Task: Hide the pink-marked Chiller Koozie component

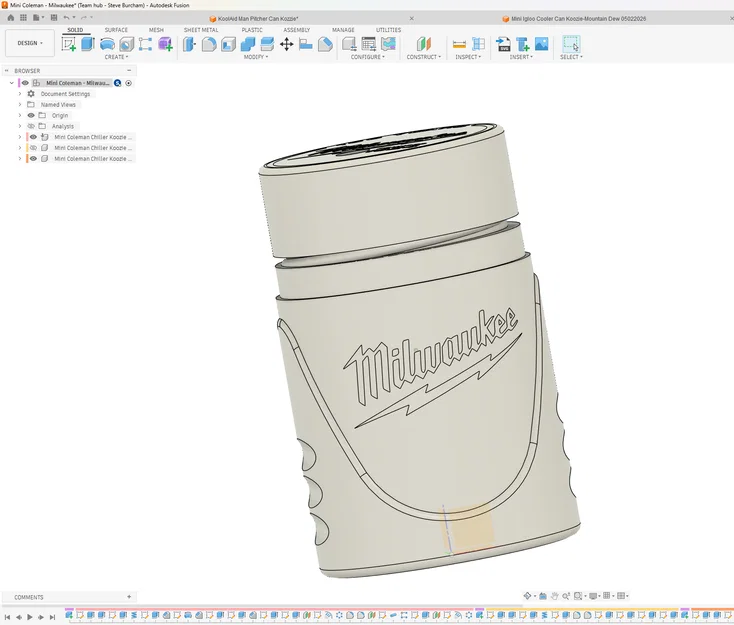Action: [x=33, y=137]
